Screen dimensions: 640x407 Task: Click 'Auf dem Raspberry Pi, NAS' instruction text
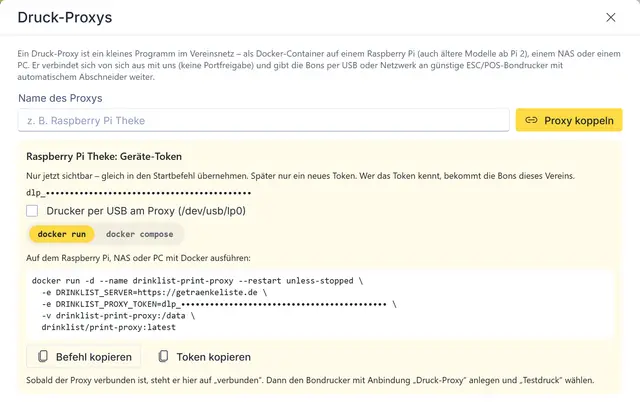[138, 258]
